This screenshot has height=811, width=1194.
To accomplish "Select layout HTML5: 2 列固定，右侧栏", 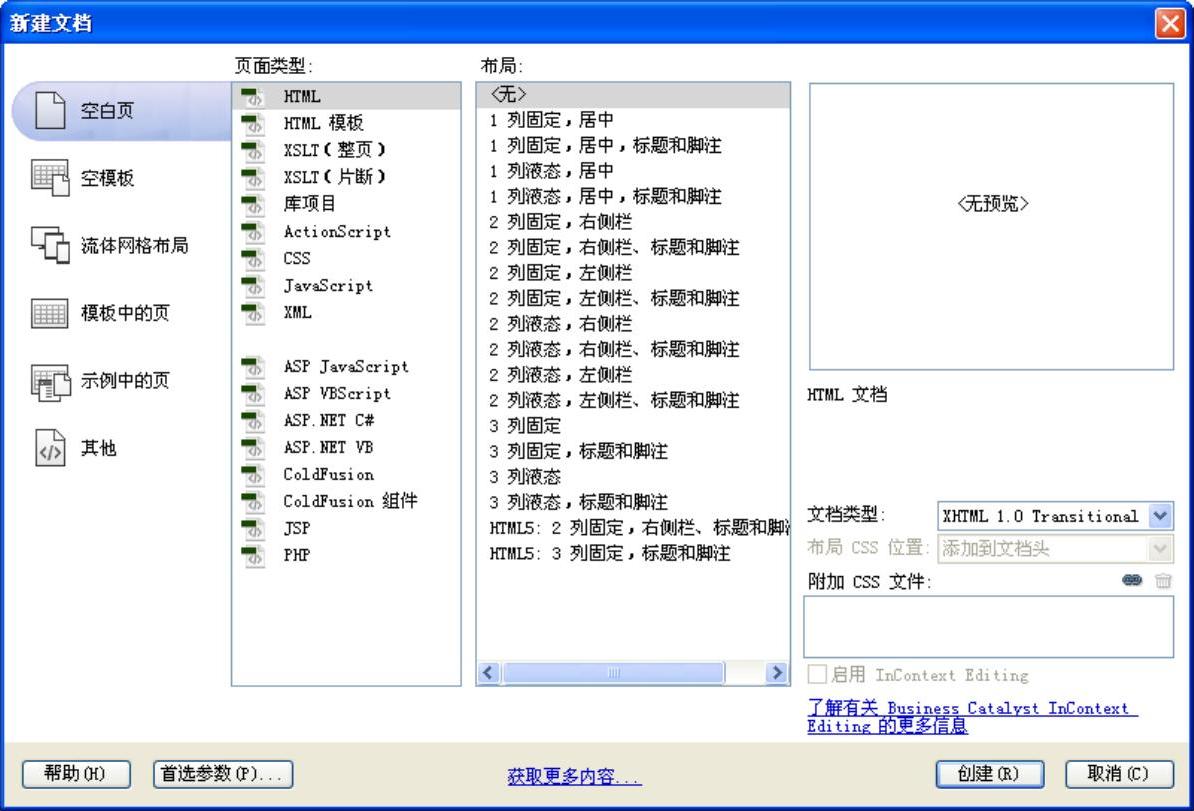I will coord(634,528).
